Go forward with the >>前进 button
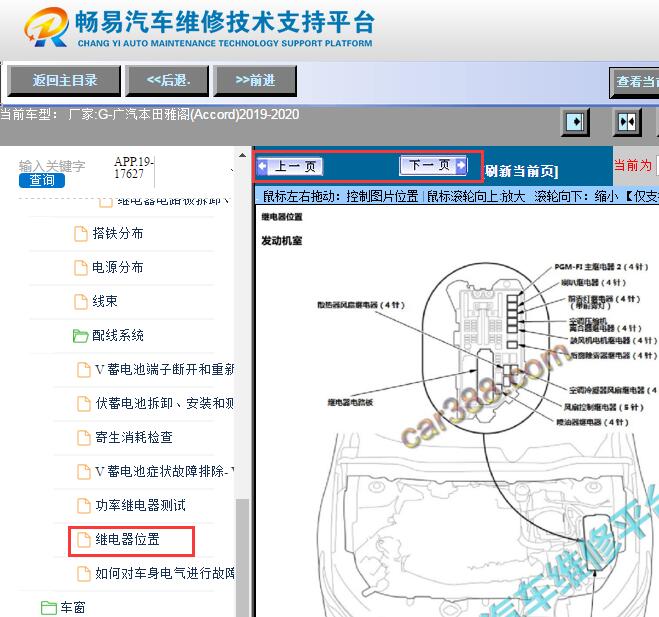The width and height of the screenshot is (659, 617). point(255,81)
